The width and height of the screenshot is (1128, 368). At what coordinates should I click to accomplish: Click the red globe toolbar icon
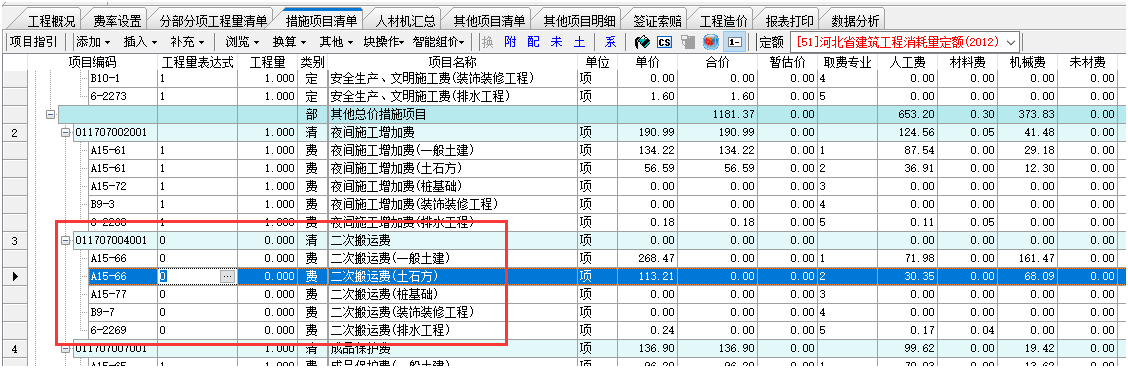[711, 42]
